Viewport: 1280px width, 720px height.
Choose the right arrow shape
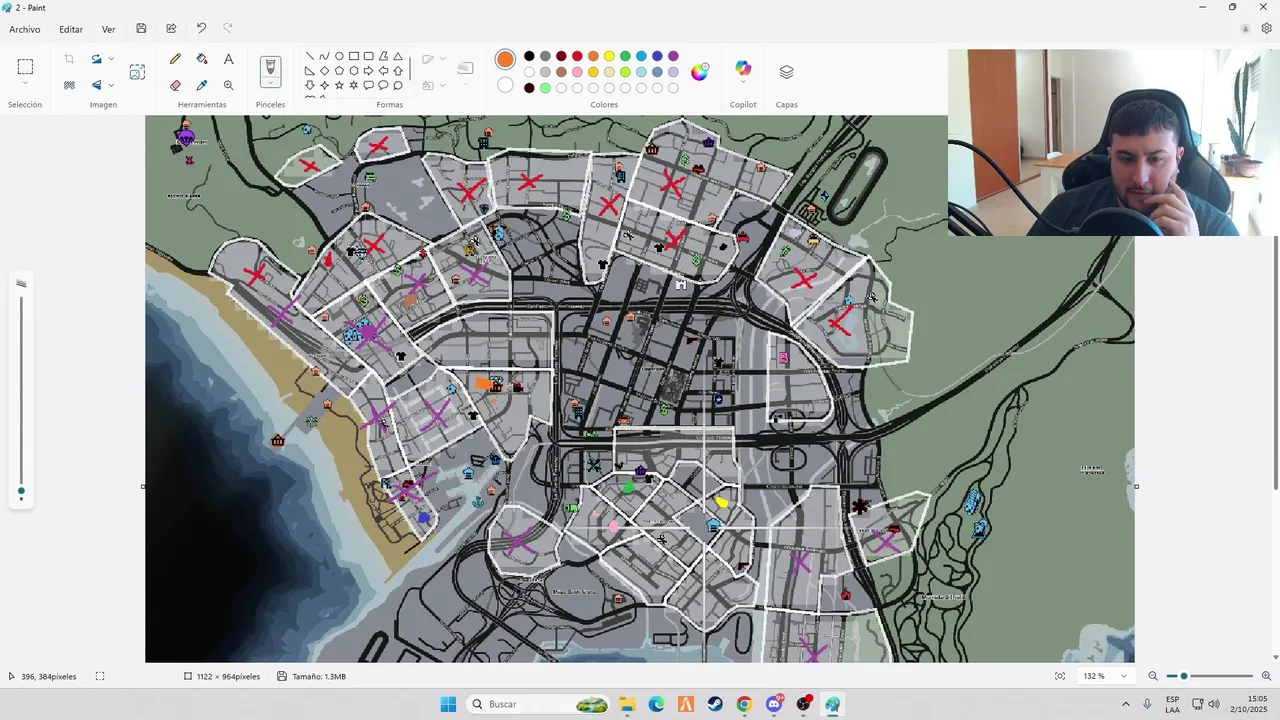[368, 71]
